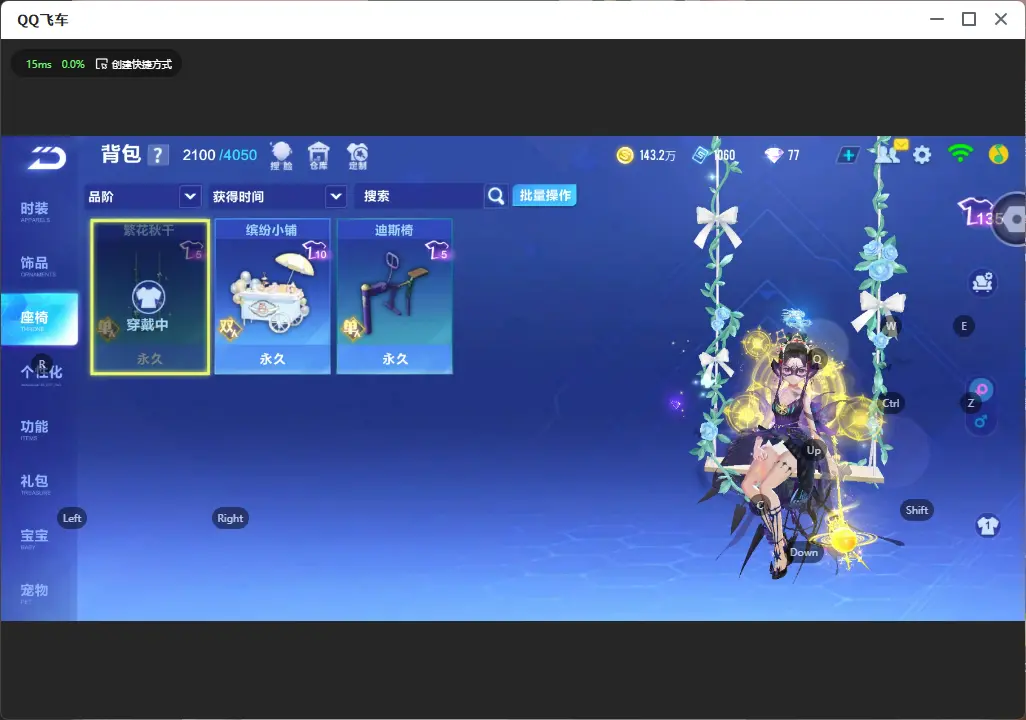
Task: Switch to the 时装 tab
Action: point(35,211)
